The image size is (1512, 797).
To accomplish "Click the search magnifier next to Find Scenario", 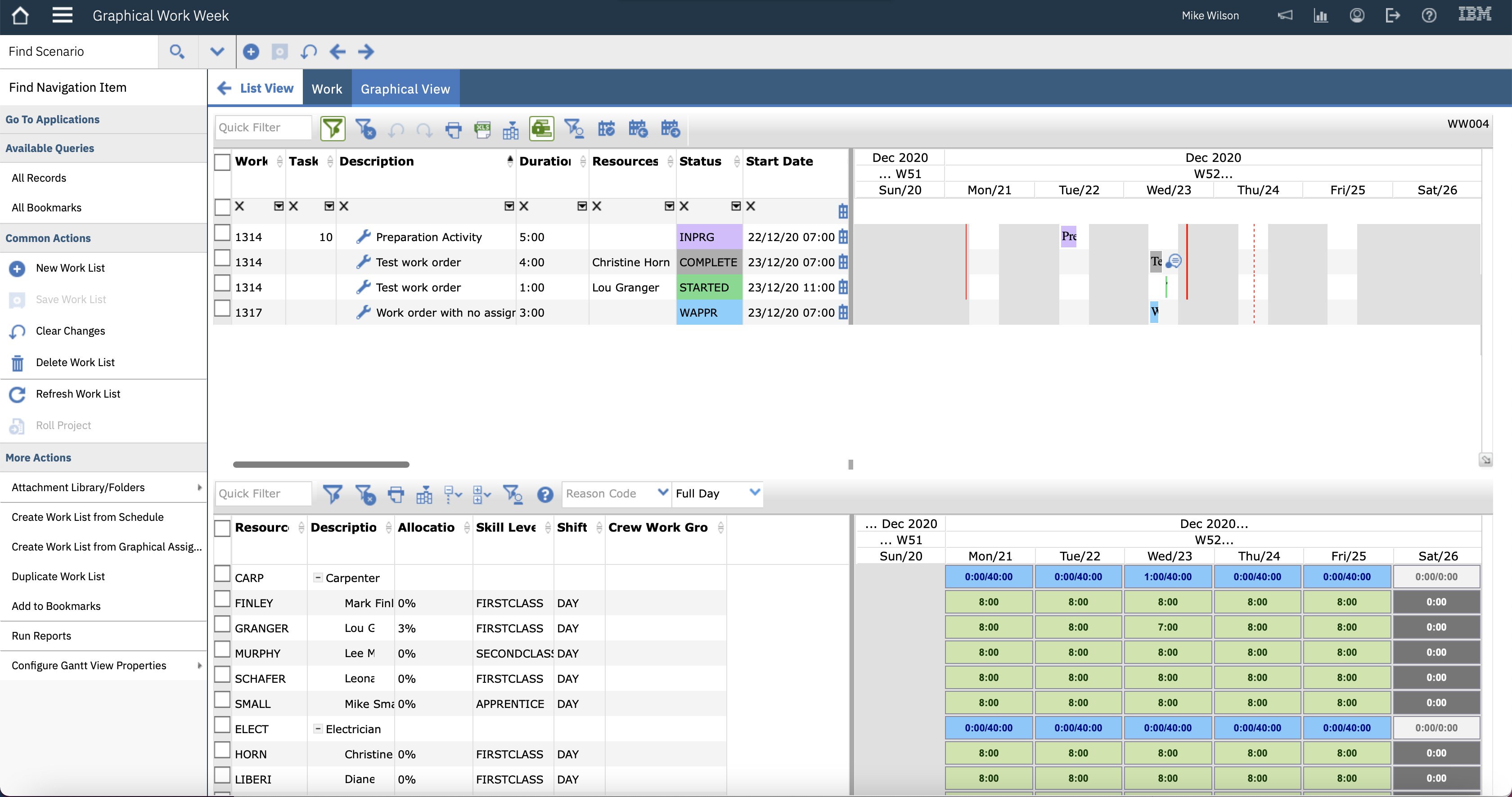I will pyautogui.click(x=177, y=52).
